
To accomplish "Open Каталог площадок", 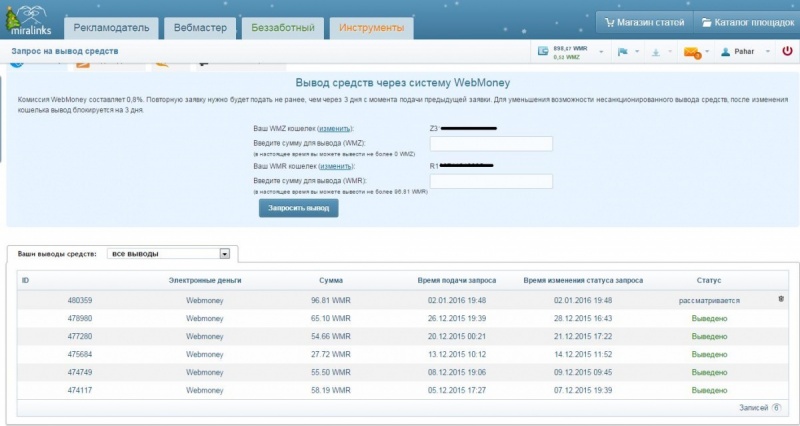I will tap(747, 22).
